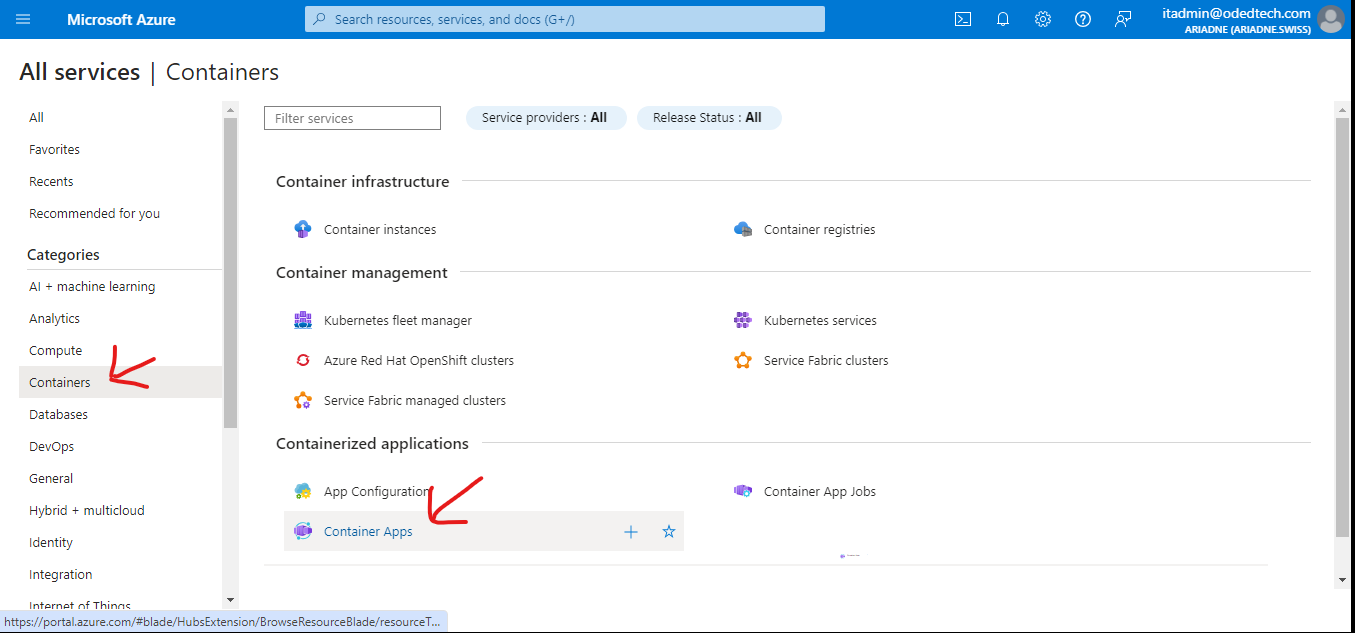The image size is (1355, 633).
Task: Open the portal hamburger menu
Action: pos(23,19)
